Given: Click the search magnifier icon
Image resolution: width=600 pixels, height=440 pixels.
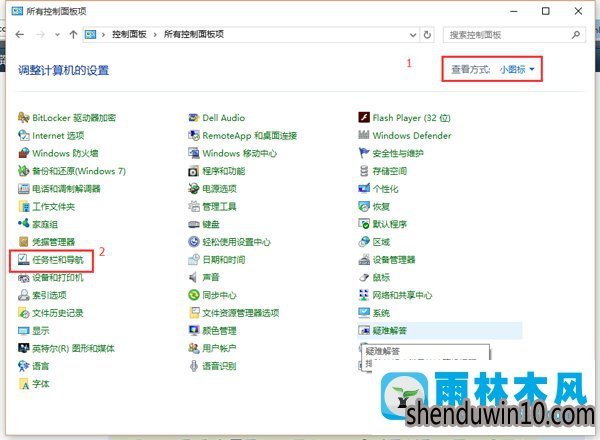Looking at the screenshot, I should [576, 35].
